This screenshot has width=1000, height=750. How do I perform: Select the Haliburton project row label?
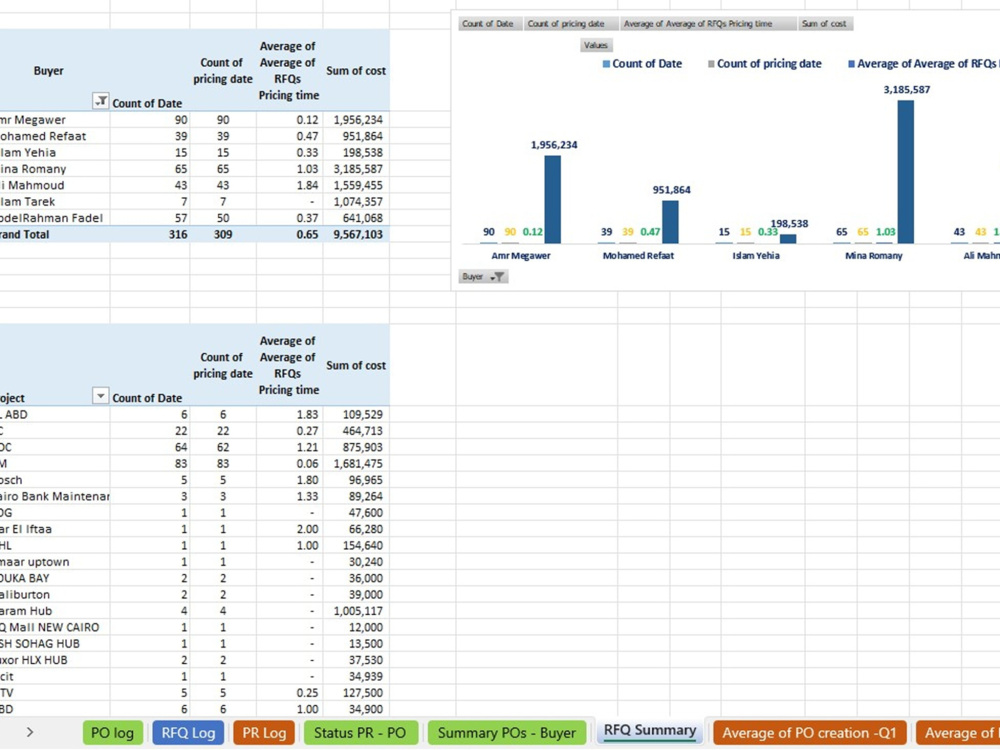click(55, 594)
